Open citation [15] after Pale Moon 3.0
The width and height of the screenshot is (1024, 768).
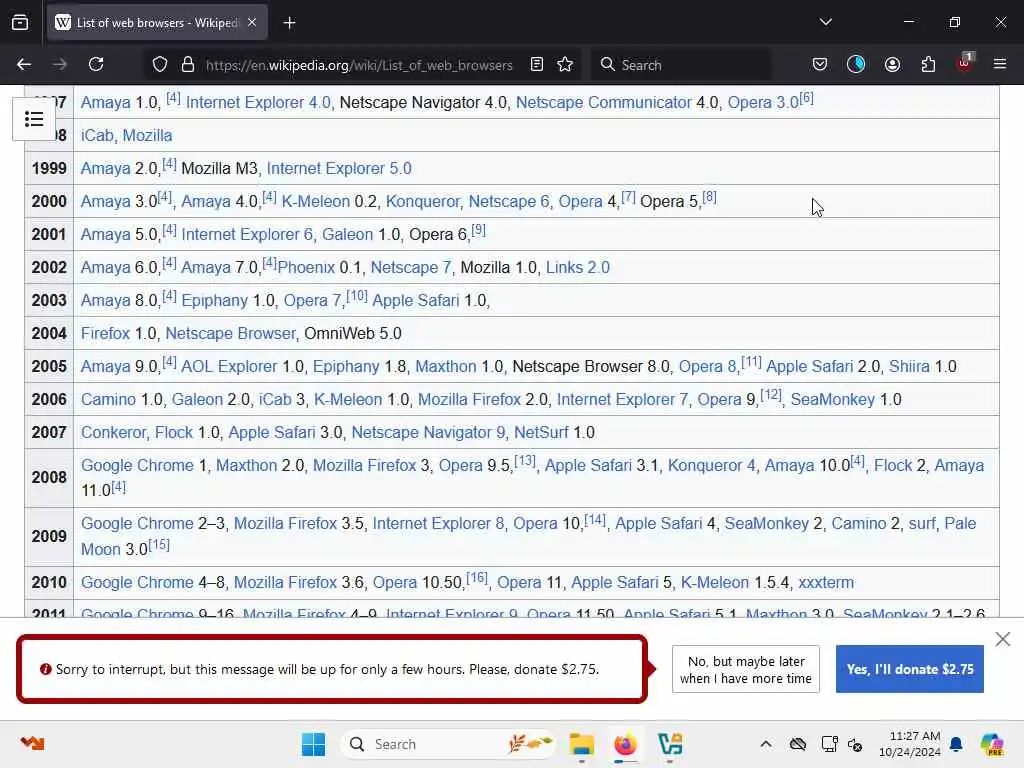coord(159,545)
